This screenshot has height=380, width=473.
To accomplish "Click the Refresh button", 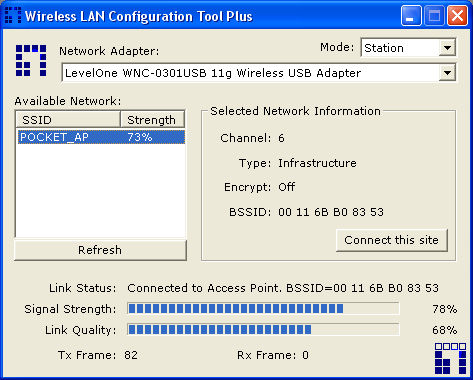I will coord(100,250).
